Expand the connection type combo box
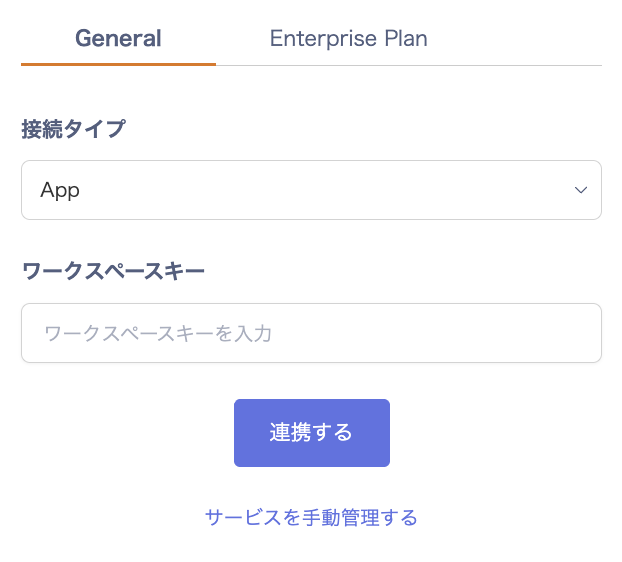The width and height of the screenshot is (622, 562). (x=311, y=190)
